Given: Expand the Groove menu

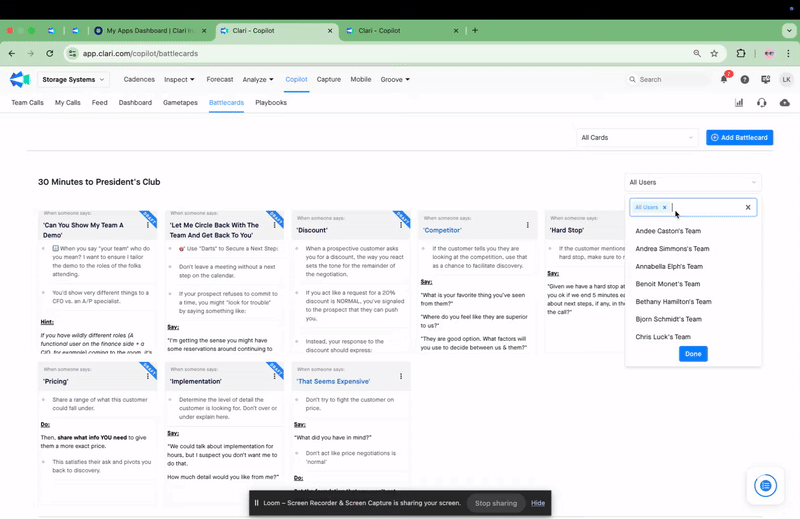Looking at the screenshot, I should click(395, 80).
